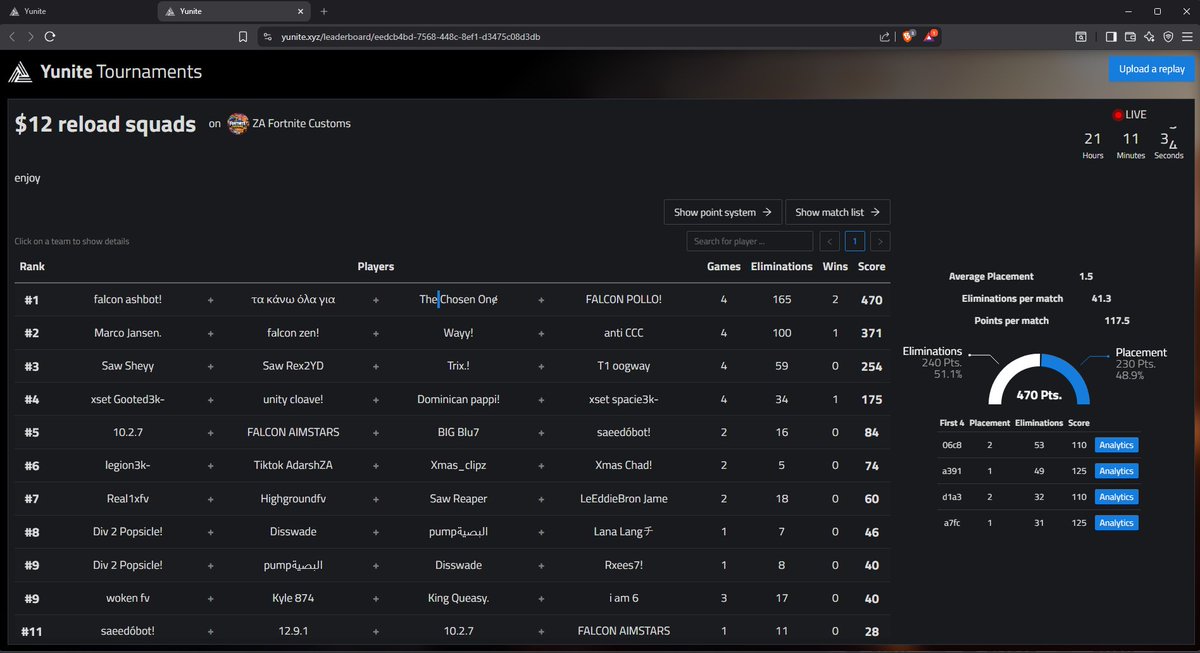
Task: Switch to the first Yunite tab
Action: [76, 11]
